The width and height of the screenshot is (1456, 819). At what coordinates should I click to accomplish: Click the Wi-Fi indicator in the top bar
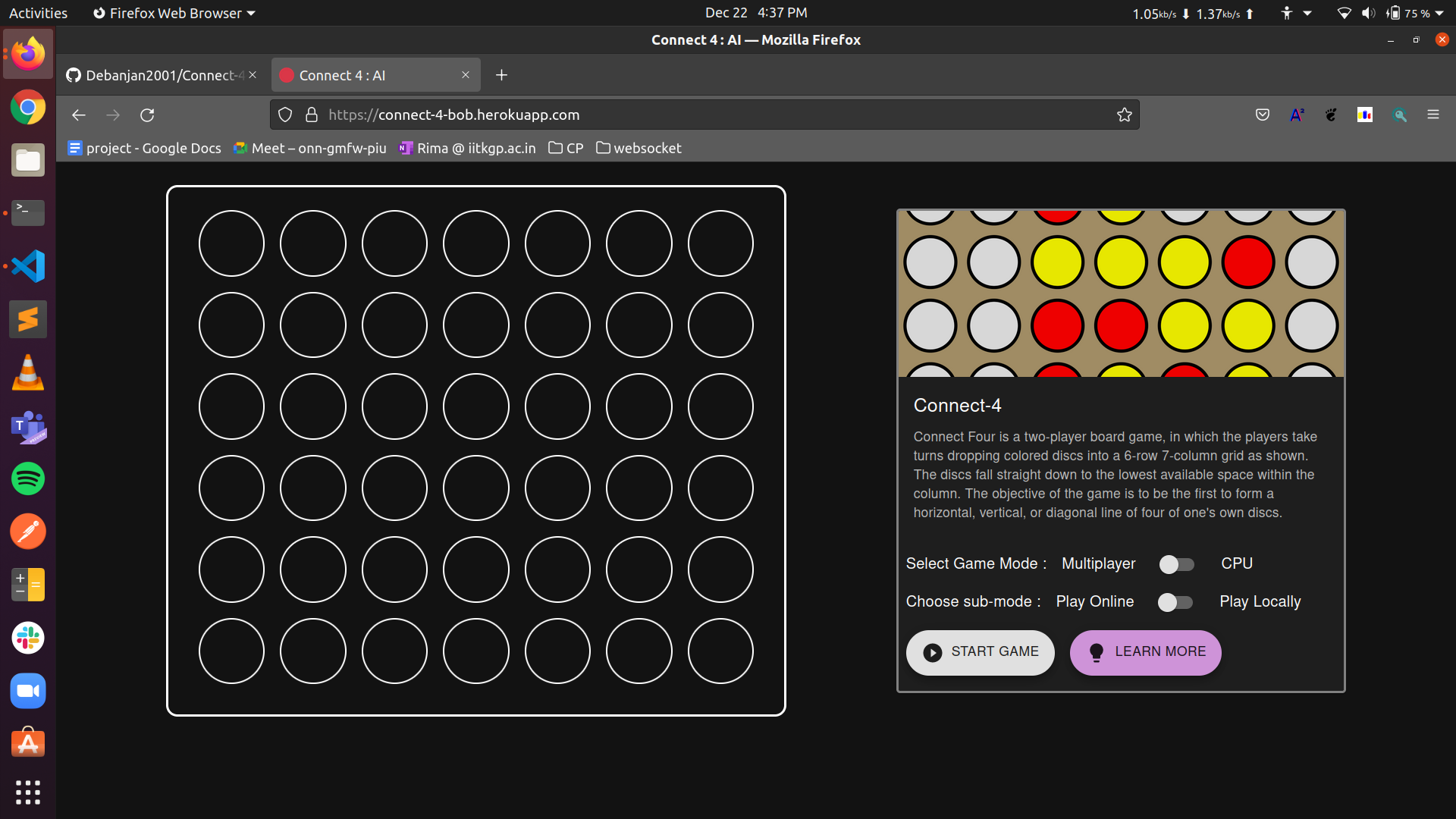pos(1344,13)
